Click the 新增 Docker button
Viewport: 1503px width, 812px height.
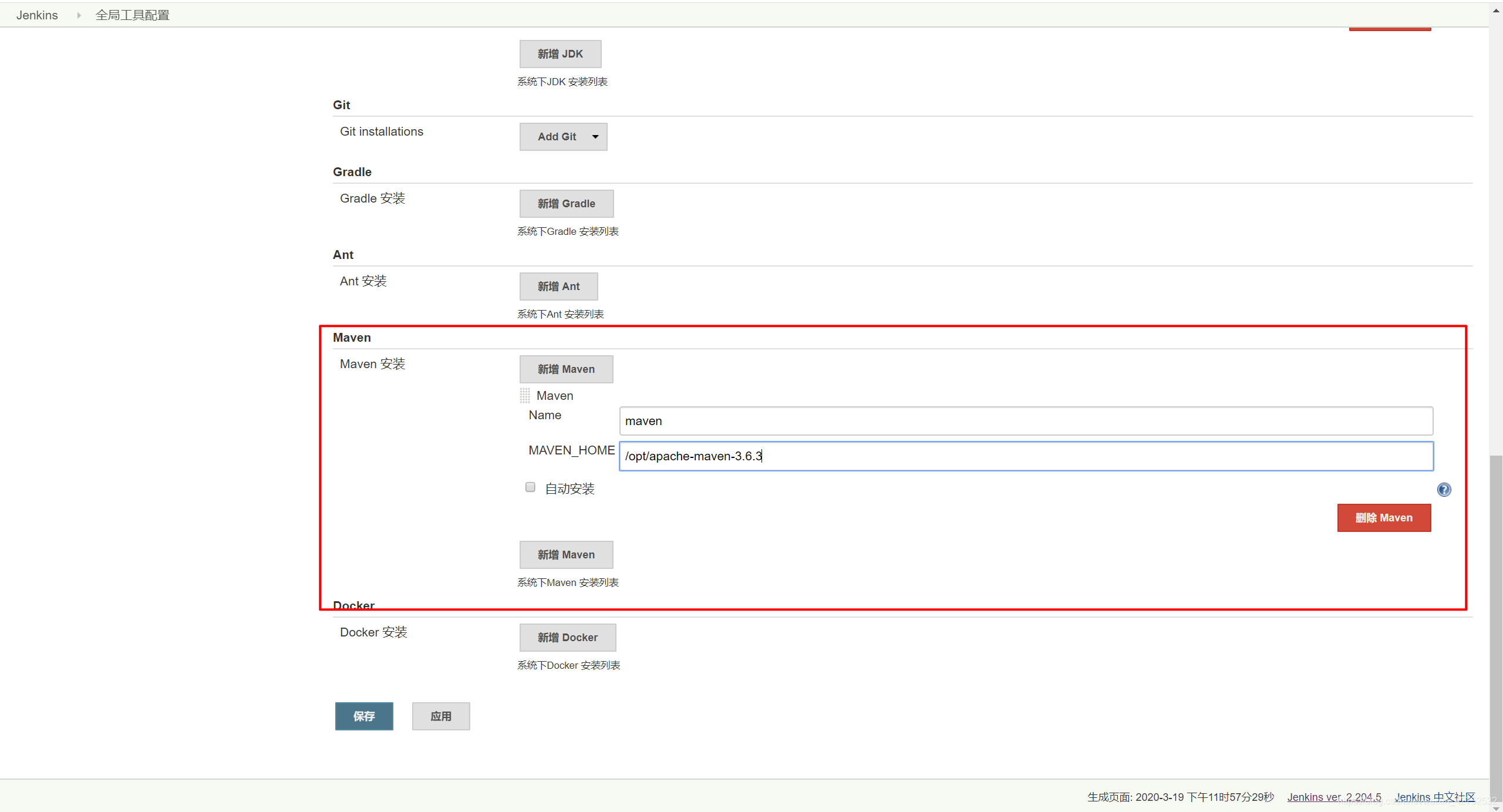pos(568,638)
